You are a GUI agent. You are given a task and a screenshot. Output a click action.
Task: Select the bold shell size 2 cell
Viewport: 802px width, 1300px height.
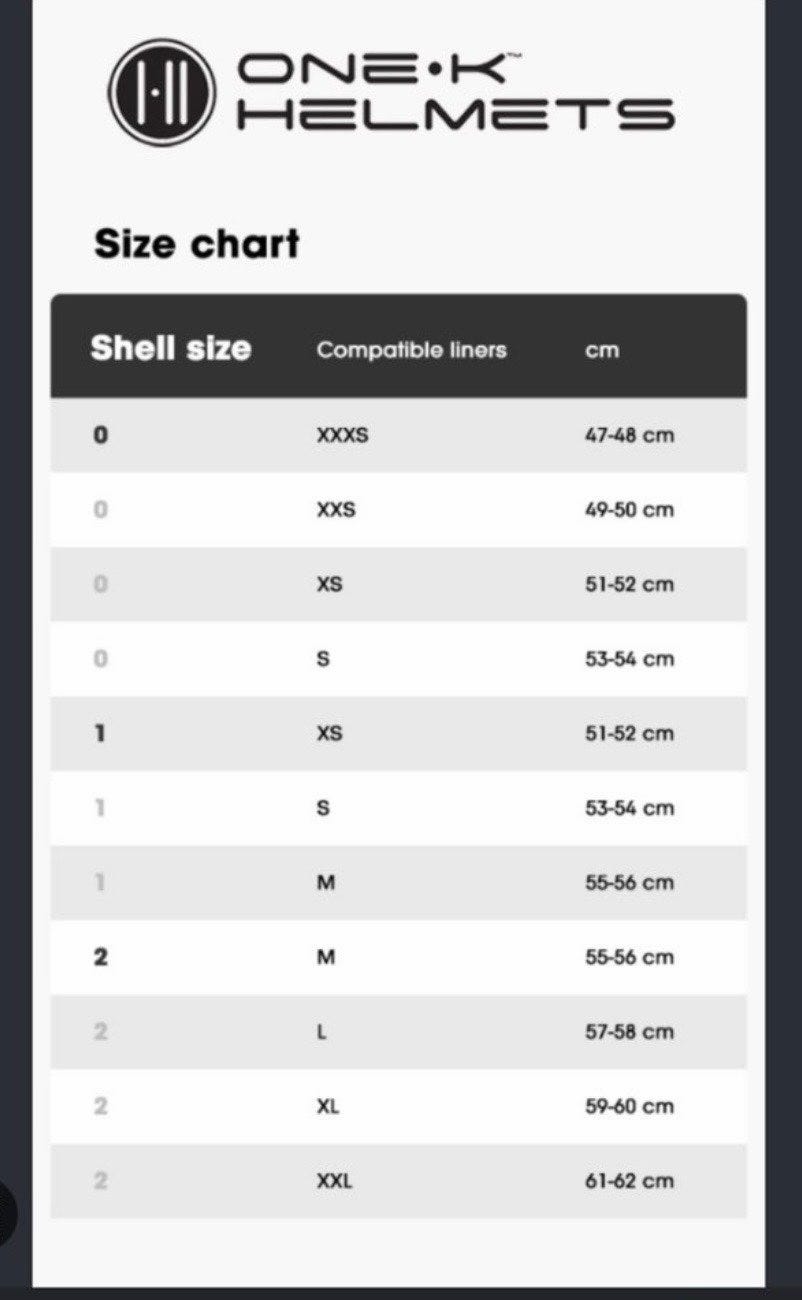tap(100, 957)
